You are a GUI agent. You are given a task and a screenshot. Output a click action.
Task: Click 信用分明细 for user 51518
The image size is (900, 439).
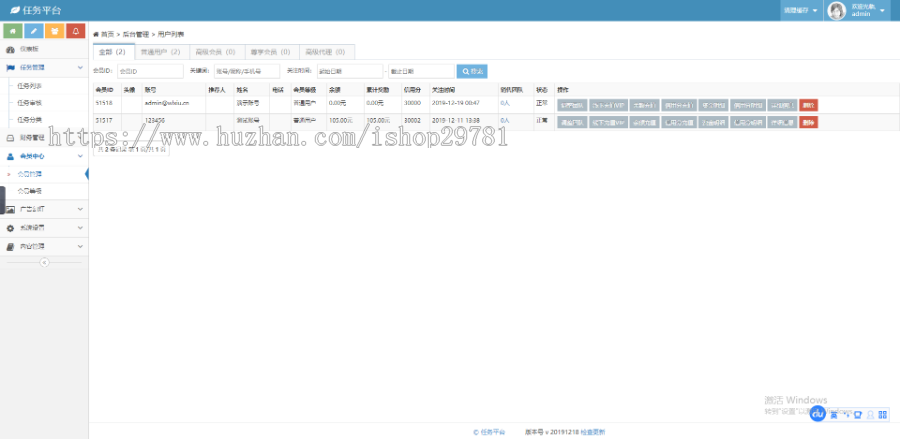[x=749, y=105]
